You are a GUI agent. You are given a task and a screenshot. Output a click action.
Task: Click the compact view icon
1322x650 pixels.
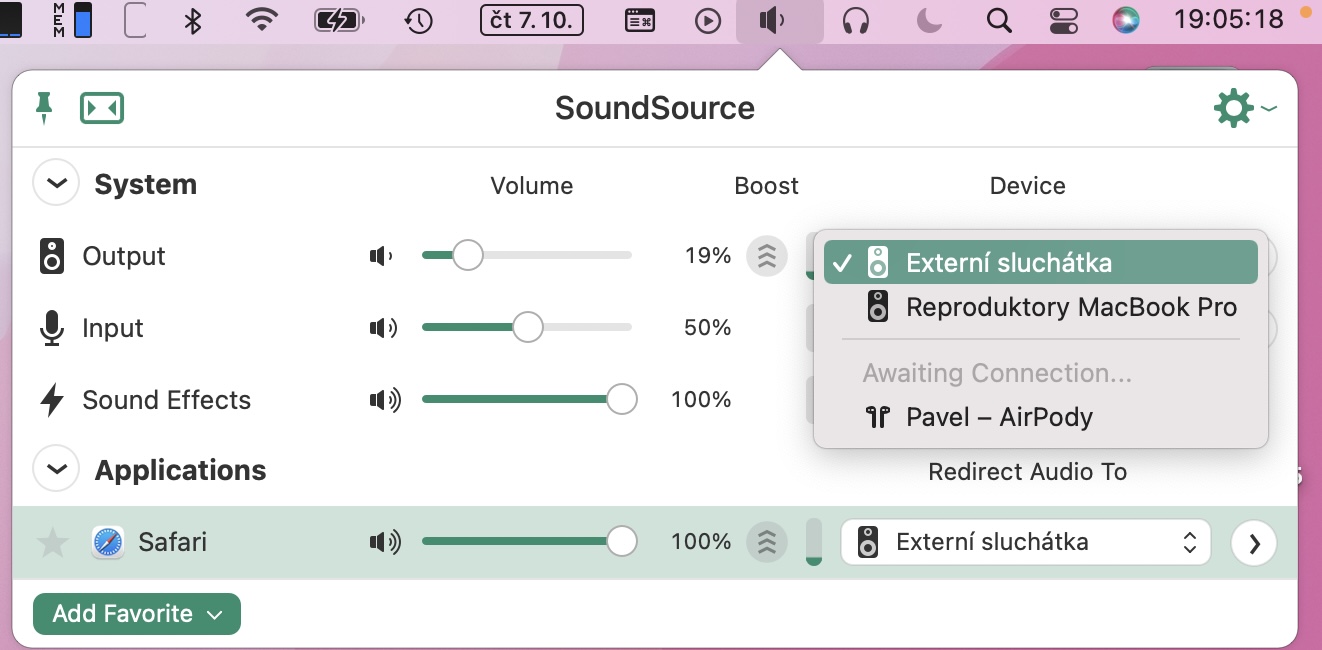[101, 107]
